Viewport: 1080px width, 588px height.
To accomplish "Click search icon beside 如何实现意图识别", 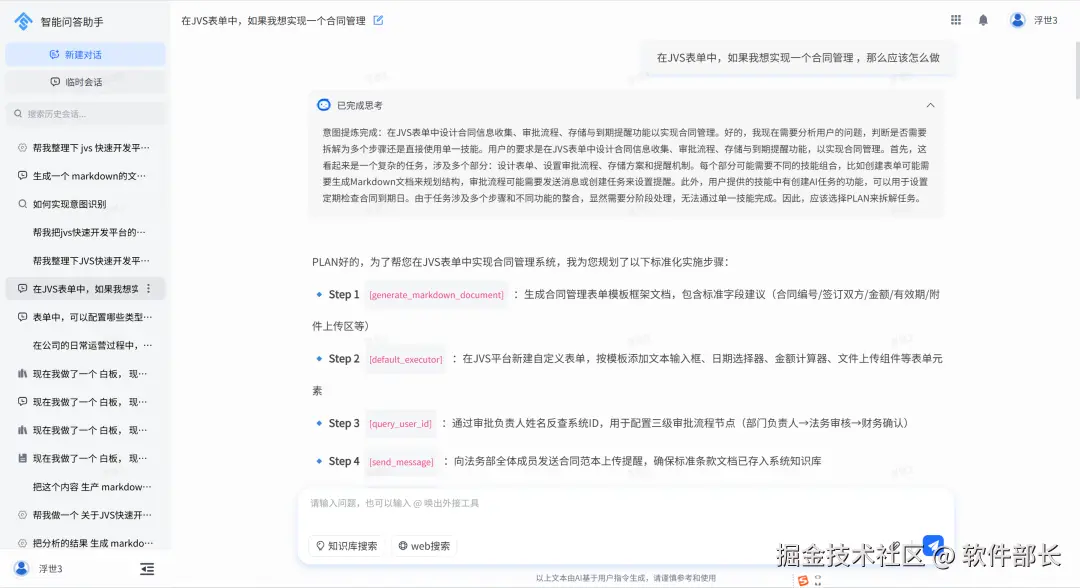I will 22,204.
